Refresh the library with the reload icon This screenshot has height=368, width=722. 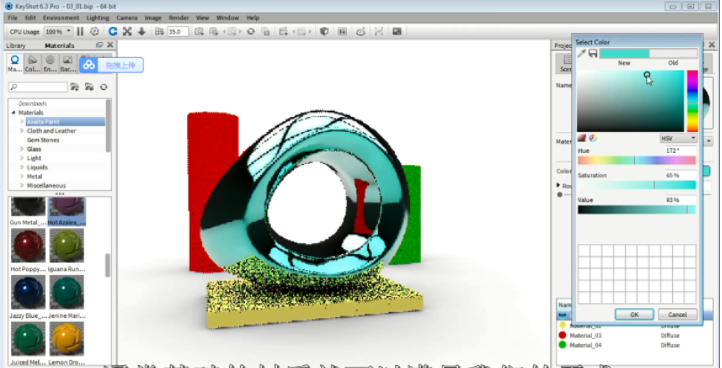(x=104, y=87)
